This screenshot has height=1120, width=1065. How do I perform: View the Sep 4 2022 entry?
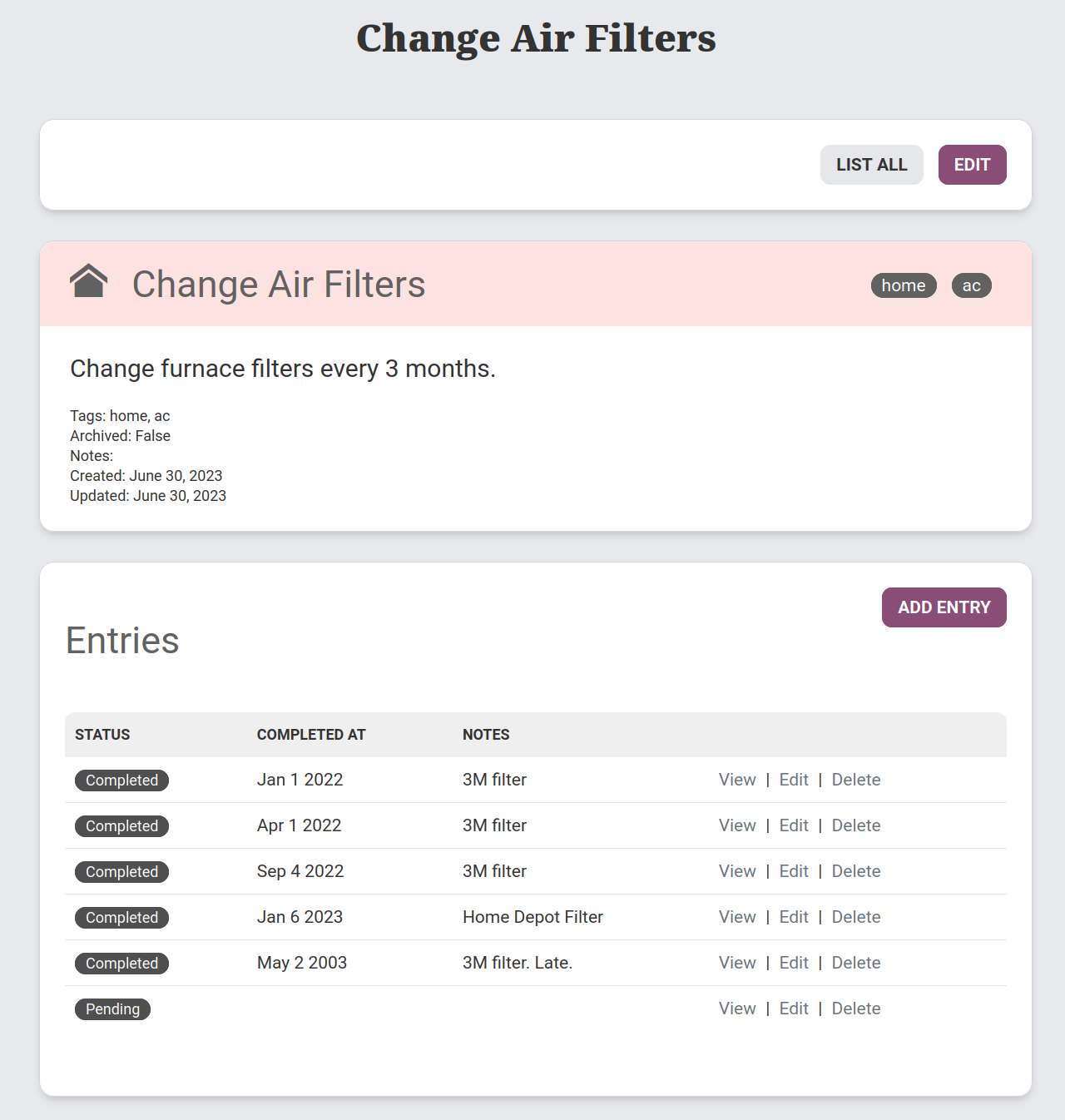(737, 871)
